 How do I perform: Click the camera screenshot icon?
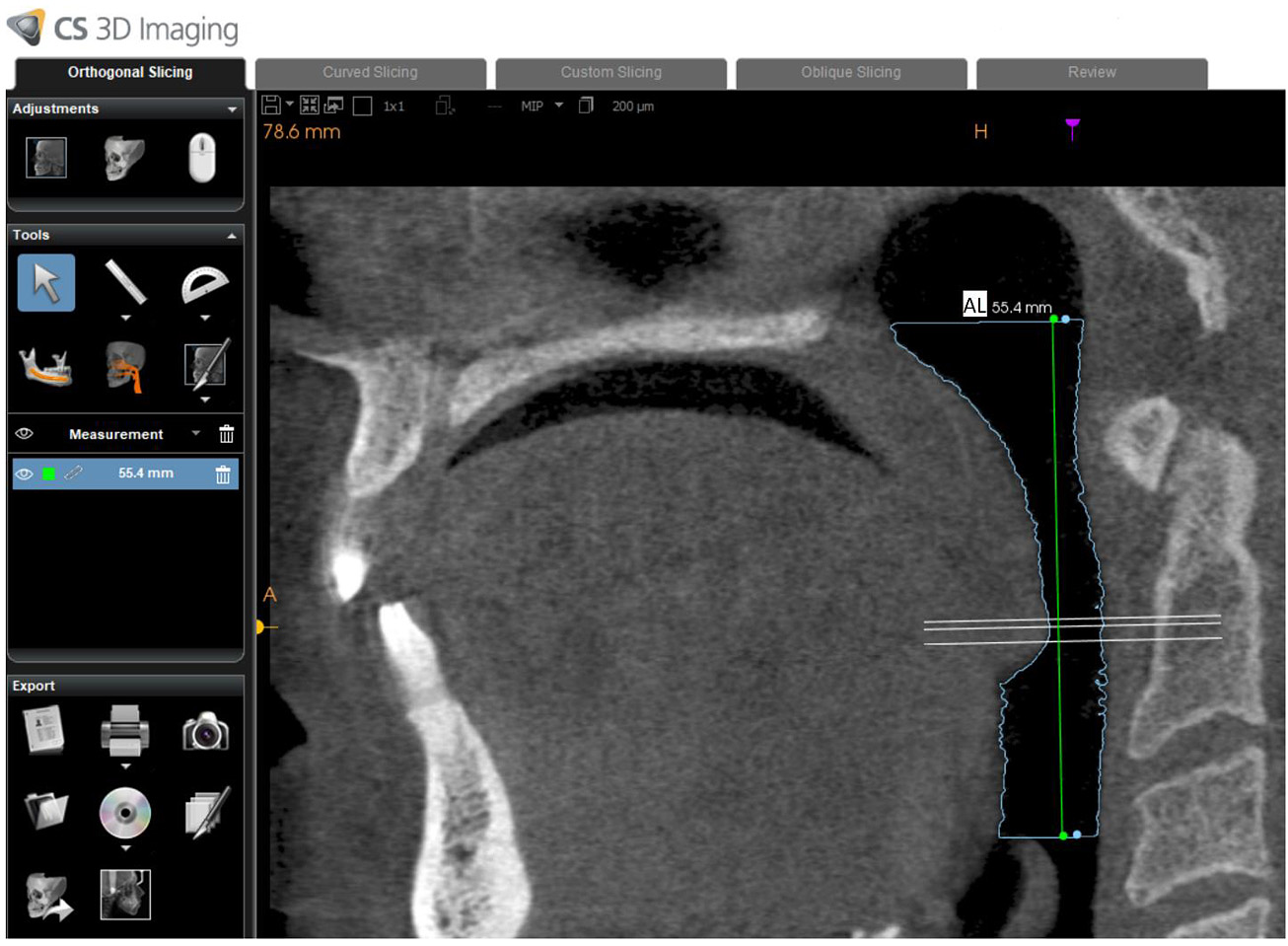[x=205, y=733]
